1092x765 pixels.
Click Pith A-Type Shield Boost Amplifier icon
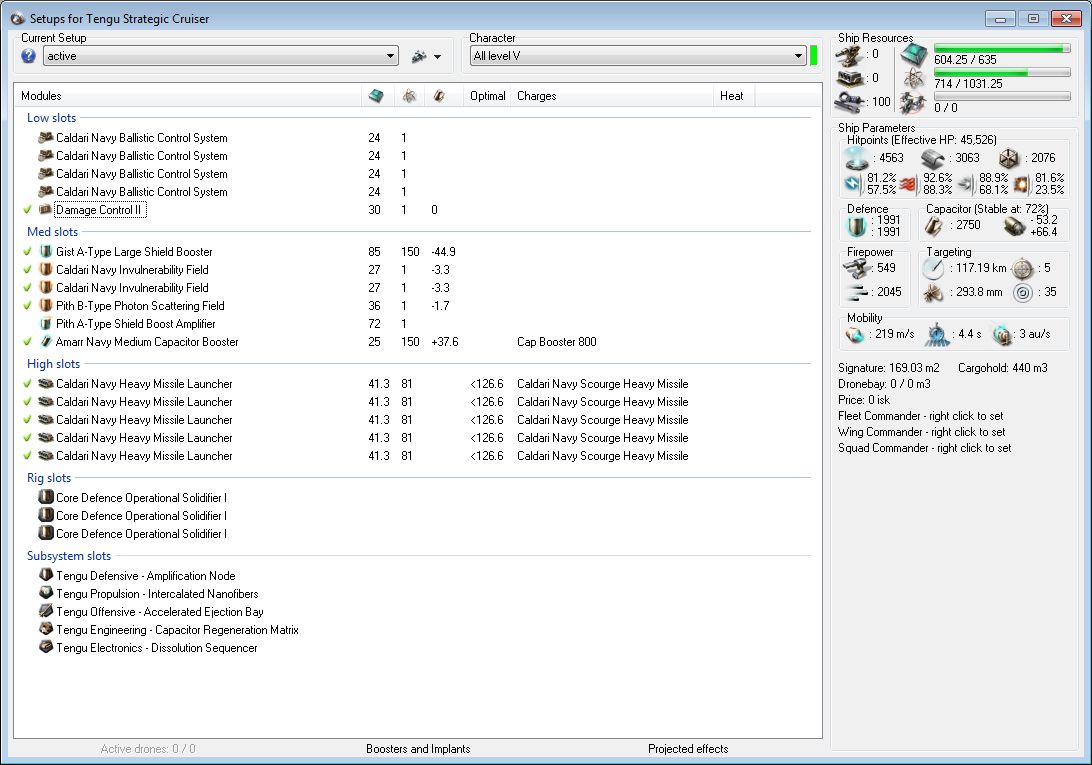46,324
